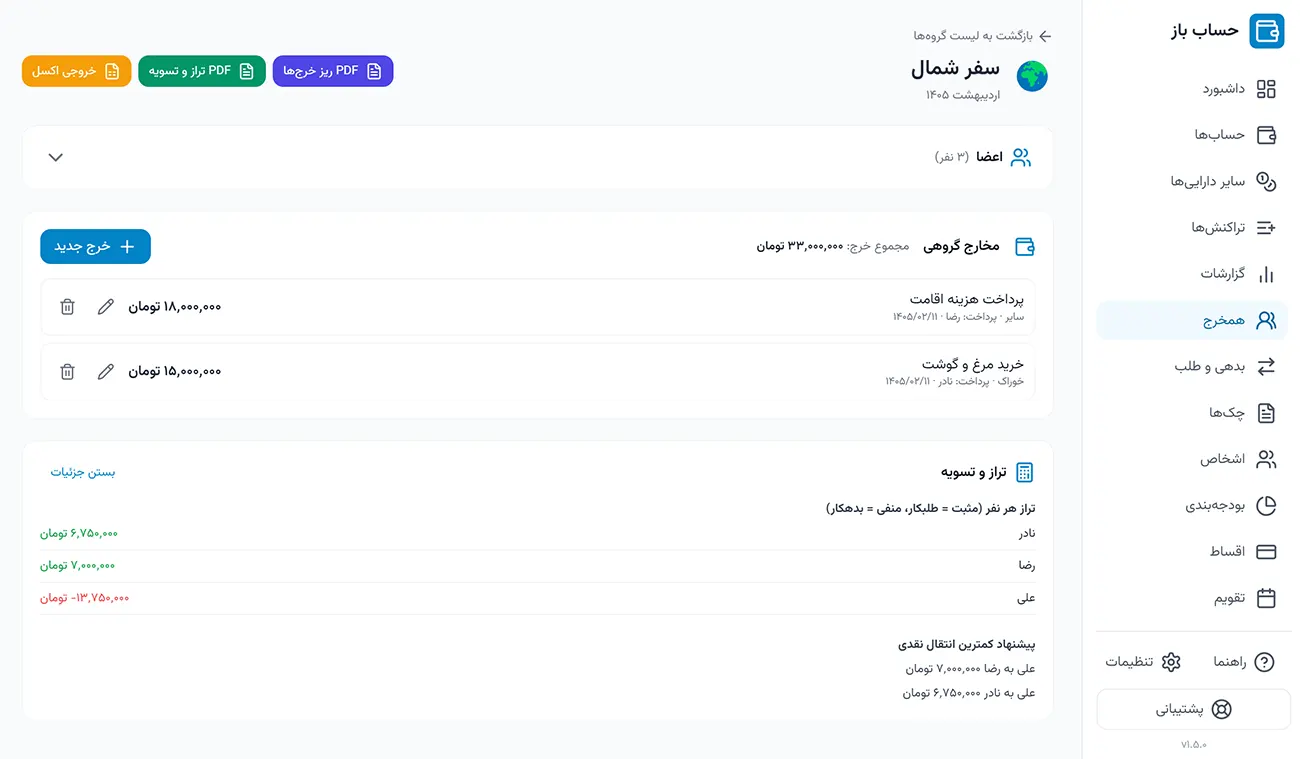Open بودجه‌بندی menu item
This screenshot has width=1300, height=759.
(1192, 506)
